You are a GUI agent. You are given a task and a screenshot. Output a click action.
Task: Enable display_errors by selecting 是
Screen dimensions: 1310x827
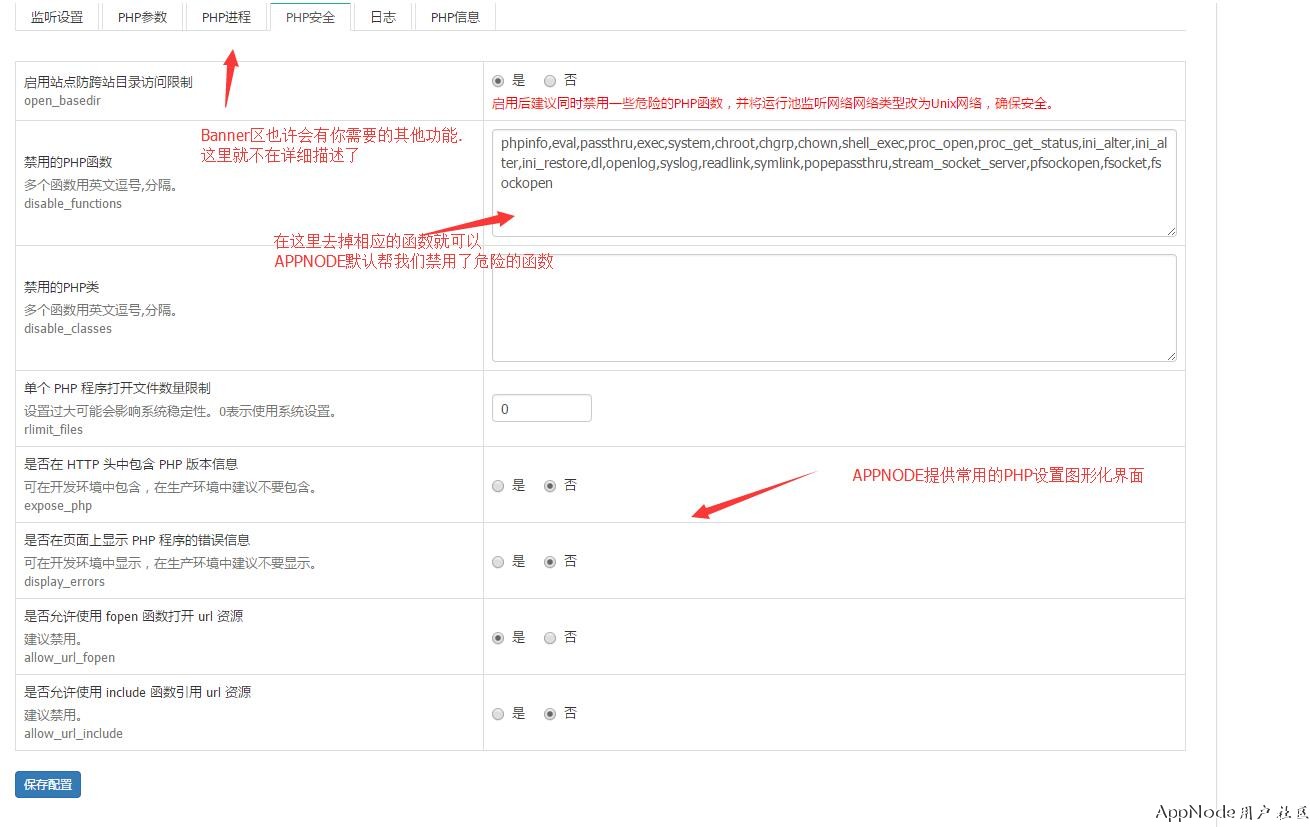(x=498, y=562)
